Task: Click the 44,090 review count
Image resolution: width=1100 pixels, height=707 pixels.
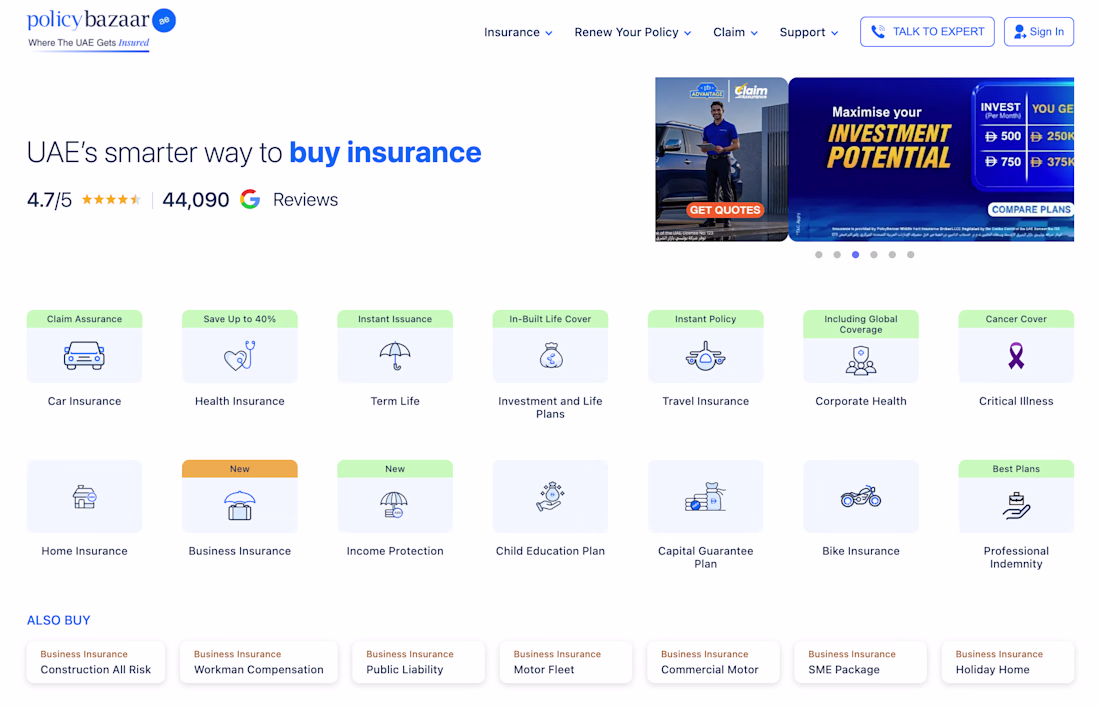Action: tap(196, 200)
